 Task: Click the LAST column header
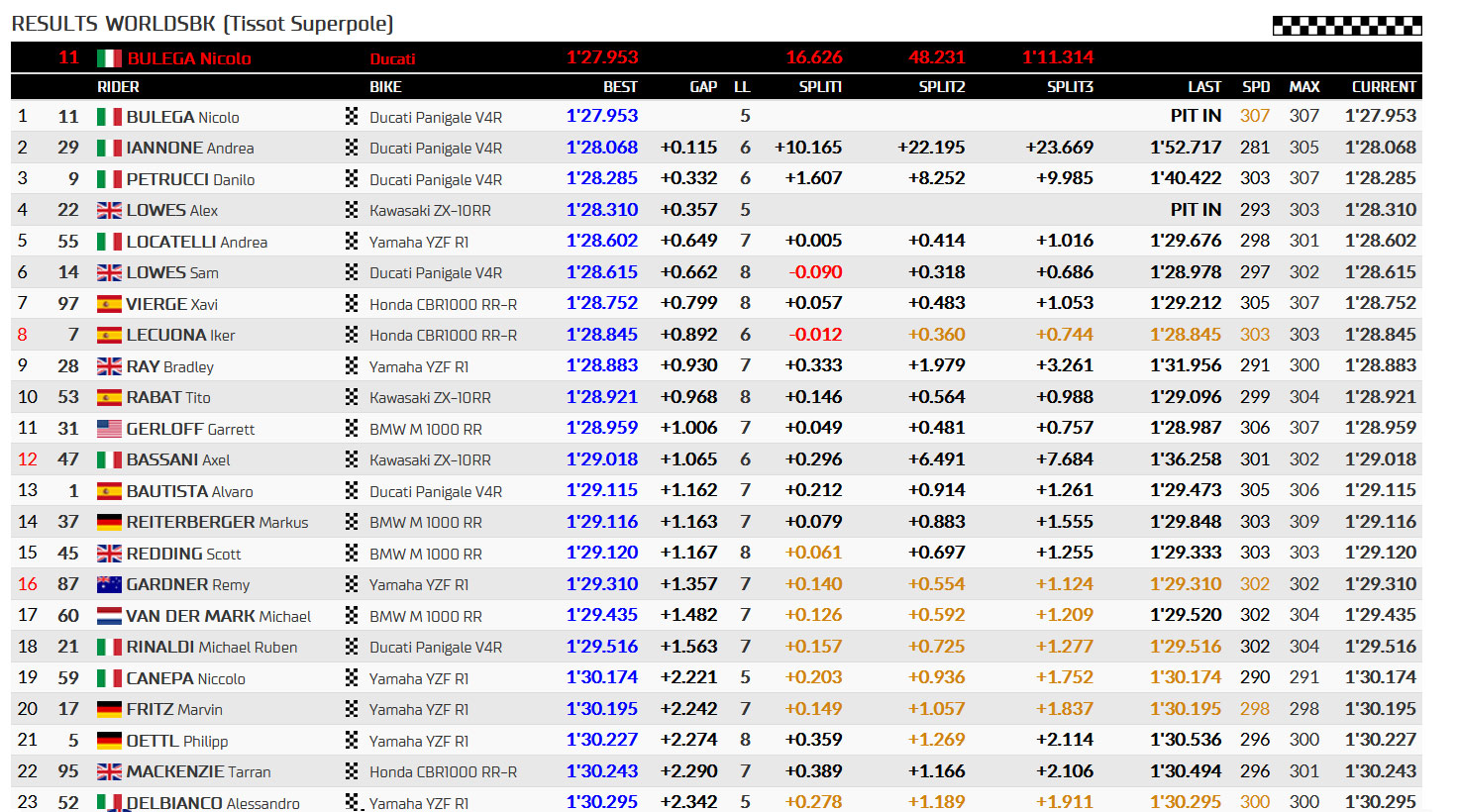[x=1204, y=87]
